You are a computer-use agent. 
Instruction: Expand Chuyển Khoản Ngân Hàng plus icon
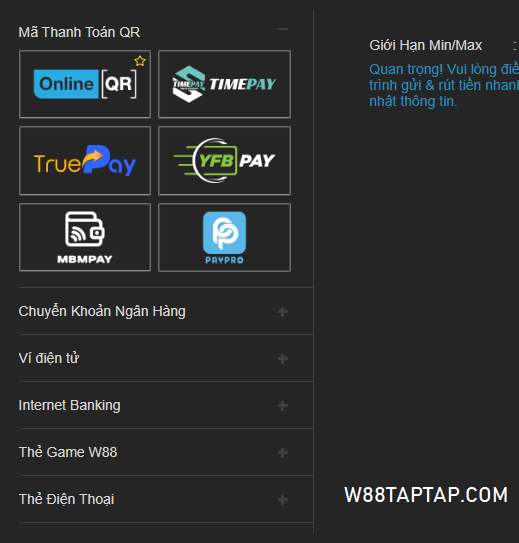(283, 312)
